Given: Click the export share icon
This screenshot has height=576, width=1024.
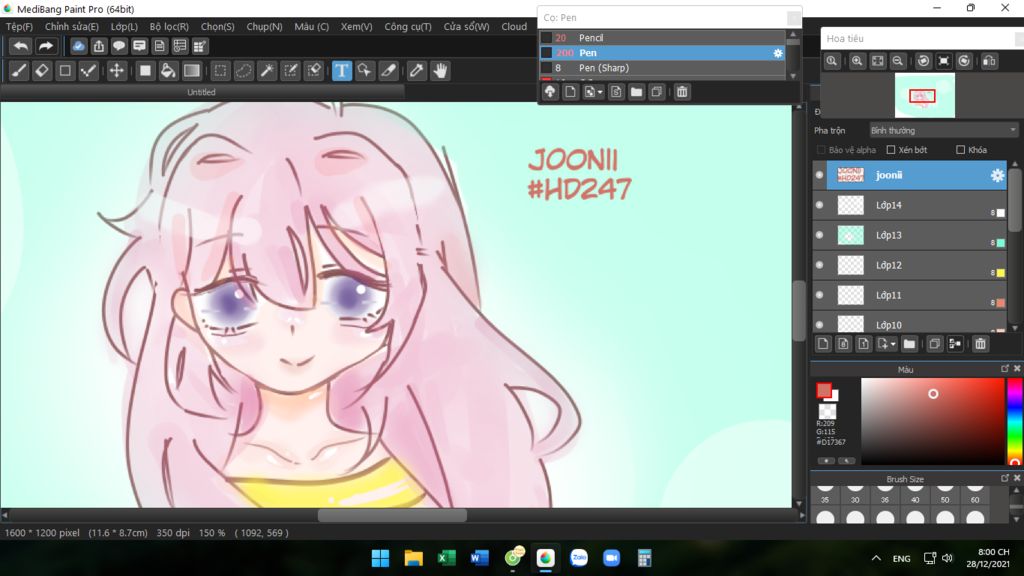Looking at the screenshot, I should point(99,46).
